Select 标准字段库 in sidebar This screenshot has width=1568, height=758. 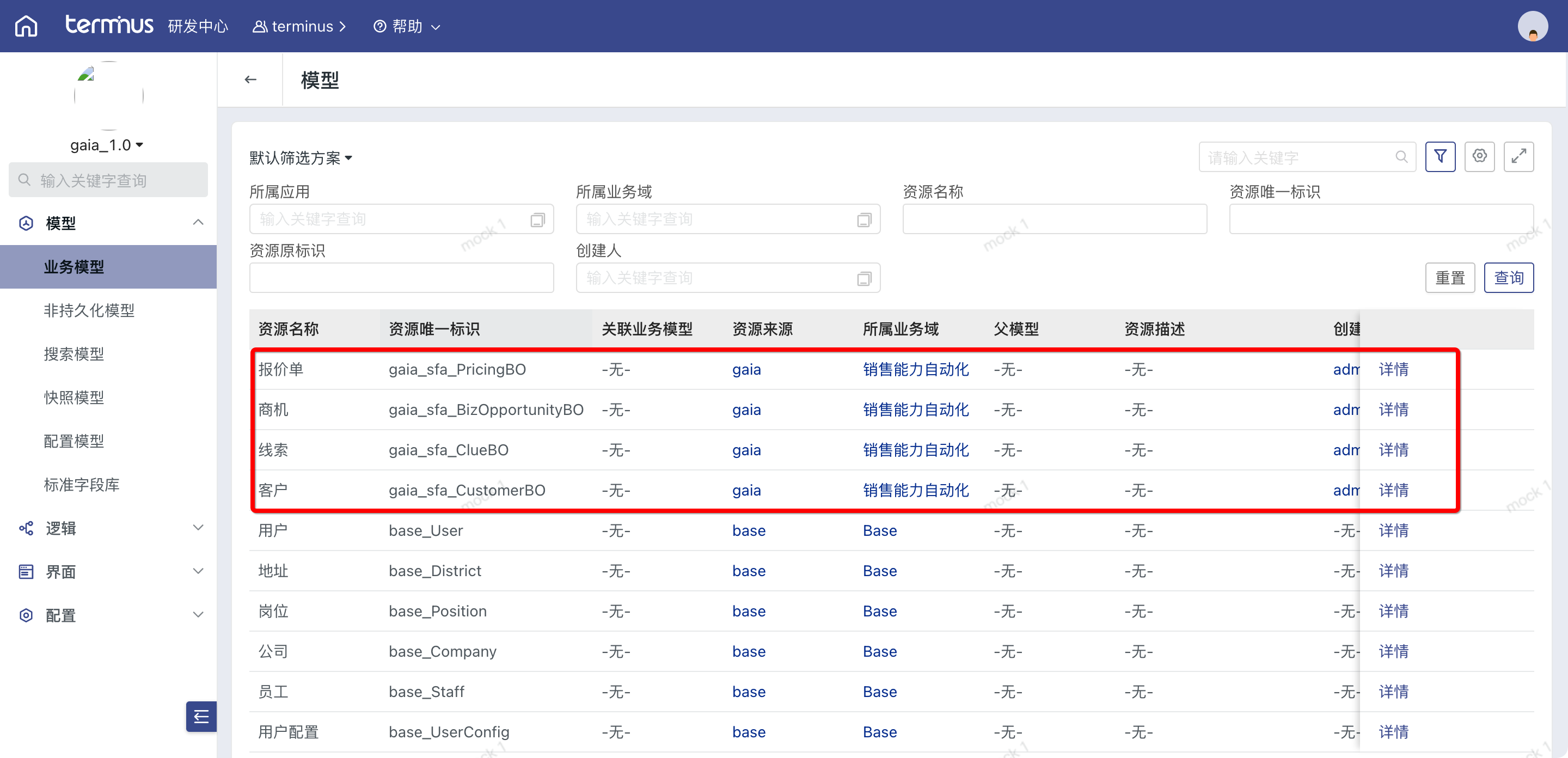pos(82,485)
